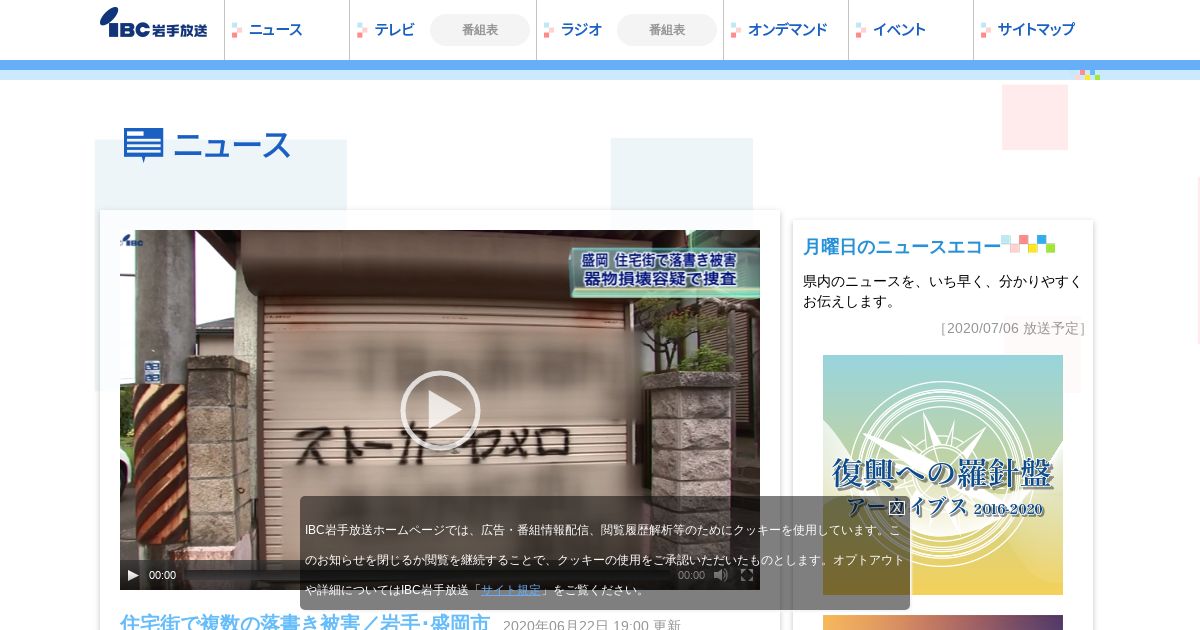1200x630 pixels.
Task: Click the video current time 00:00 display
Action: 163,575
